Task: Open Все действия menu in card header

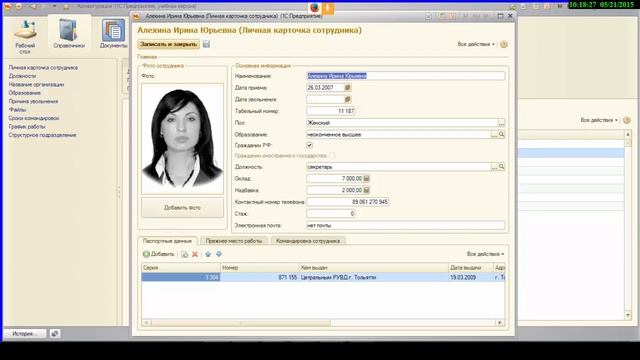Action: point(476,44)
